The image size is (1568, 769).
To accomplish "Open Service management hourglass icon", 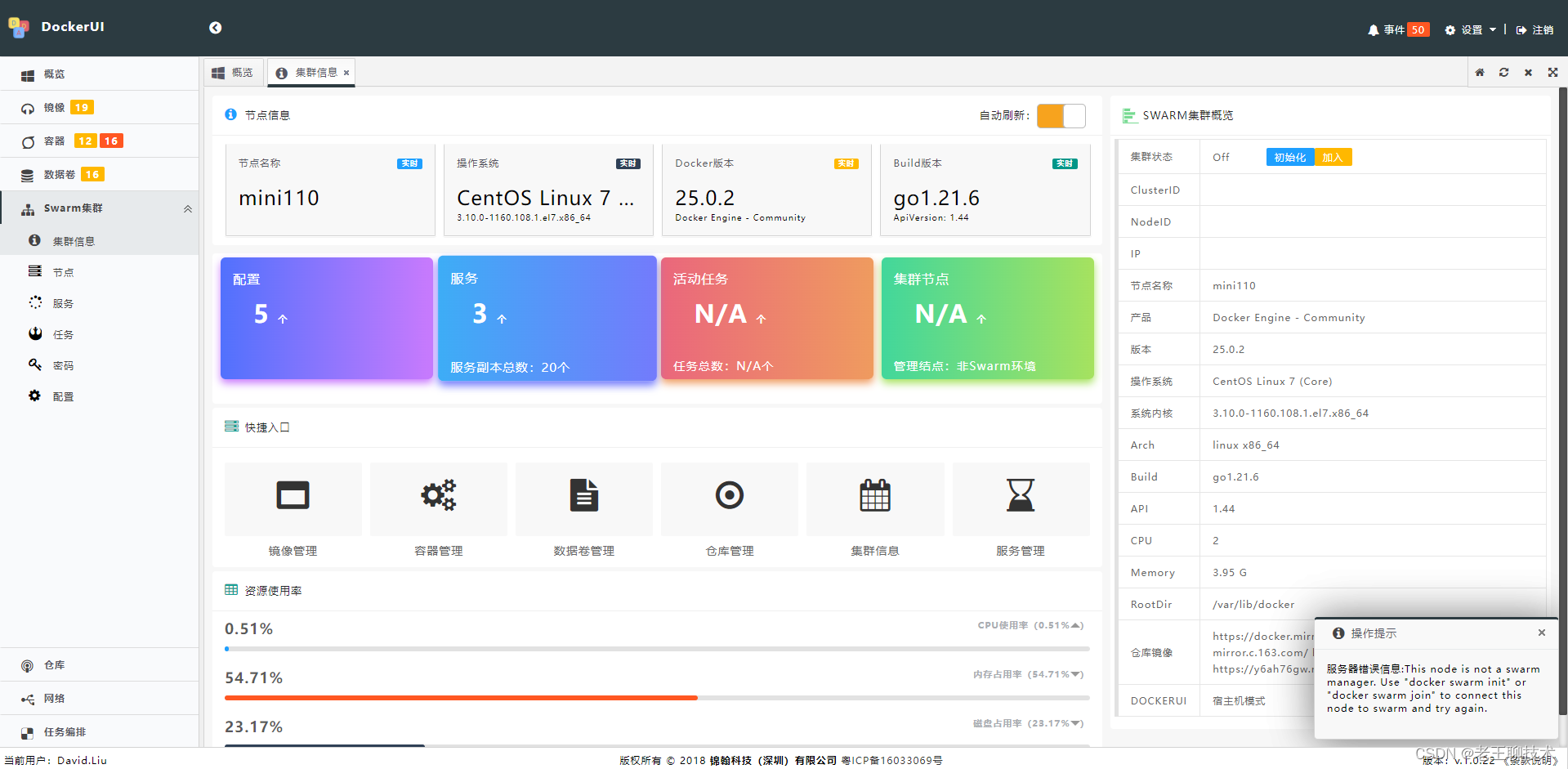I will (1021, 495).
